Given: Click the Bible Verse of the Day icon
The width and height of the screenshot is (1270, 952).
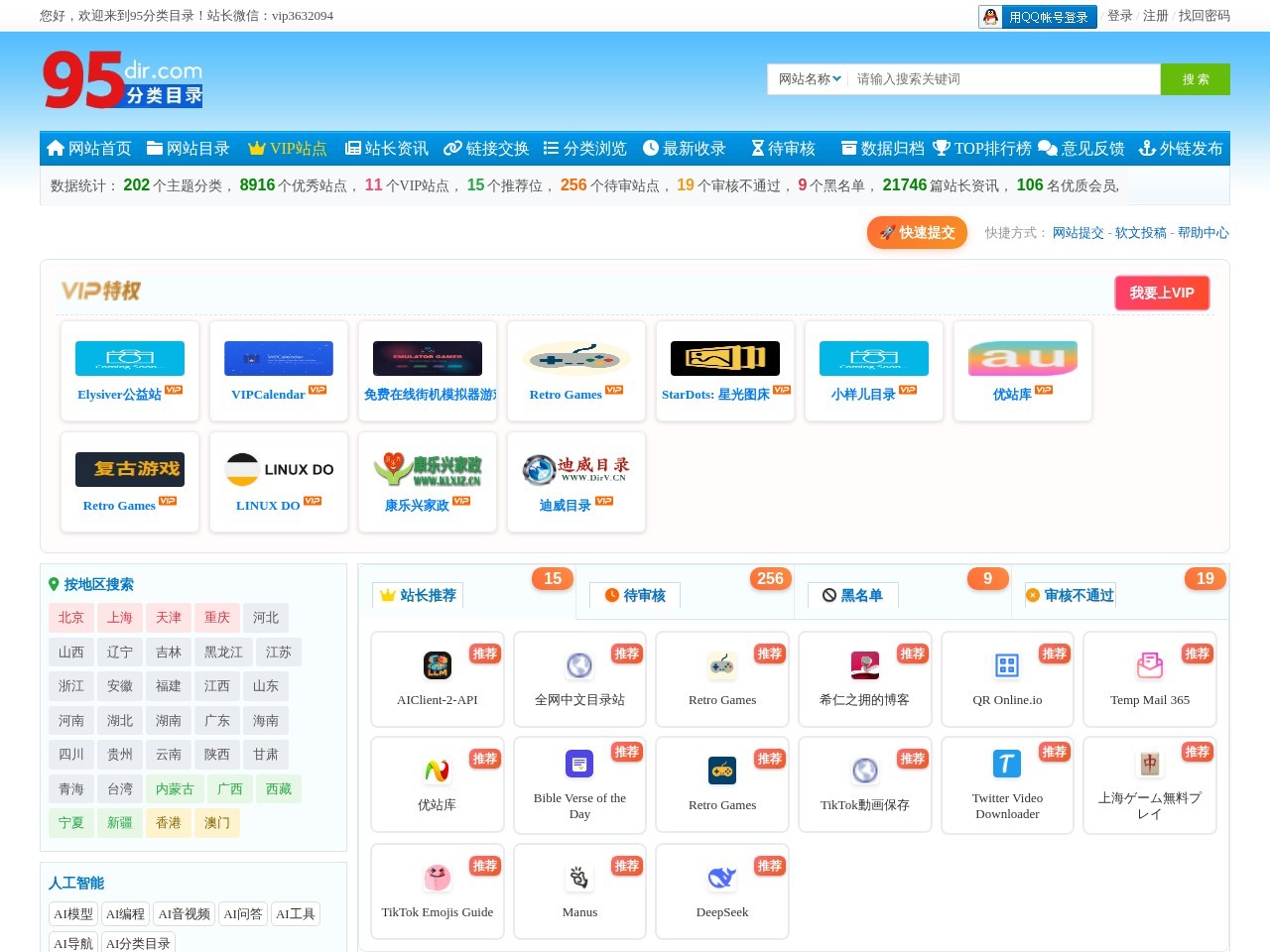Looking at the screenshot, I should pyautogui.click(x=579, y=764).
